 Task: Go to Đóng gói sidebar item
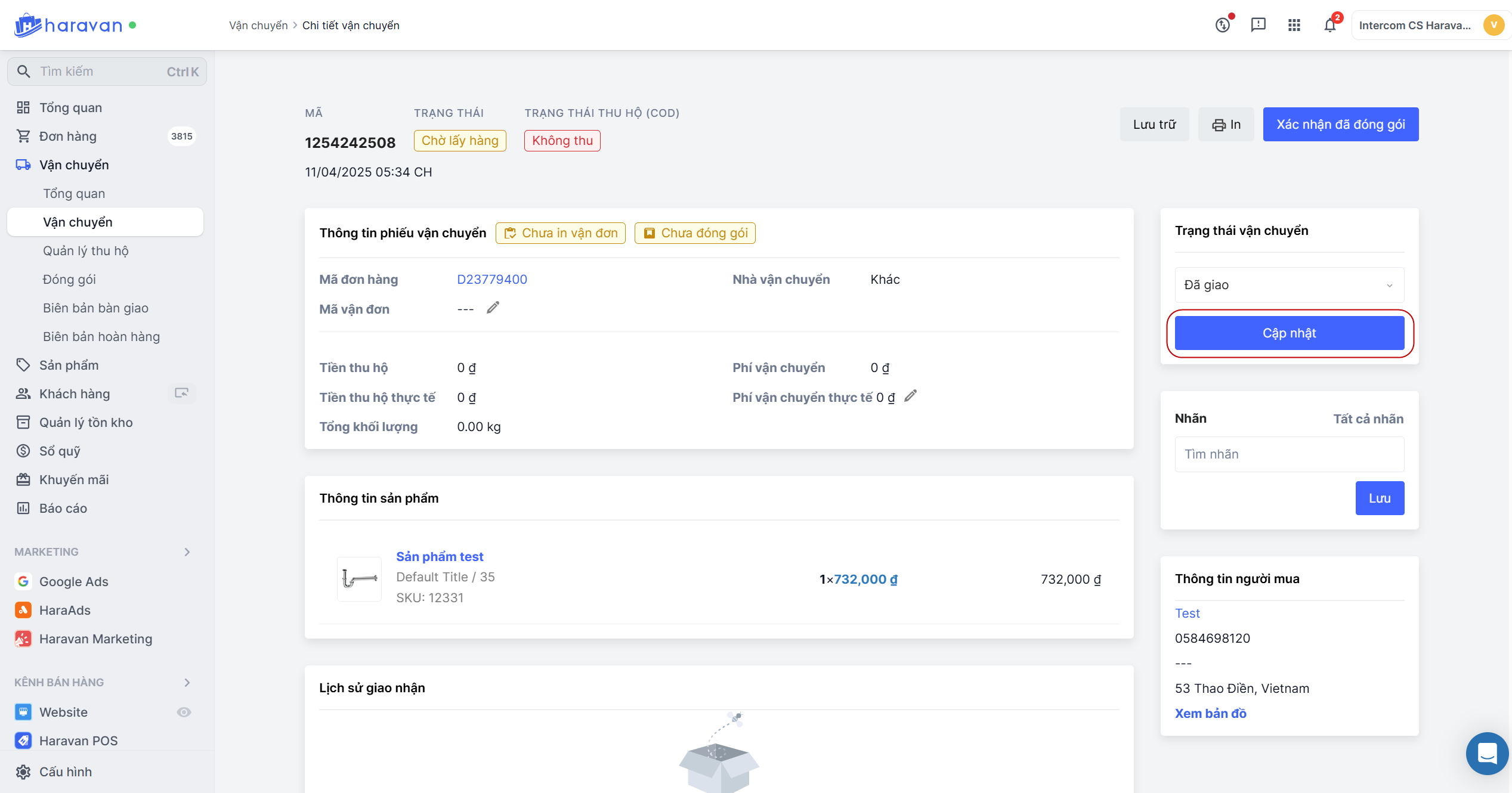(x=69, y=280)
